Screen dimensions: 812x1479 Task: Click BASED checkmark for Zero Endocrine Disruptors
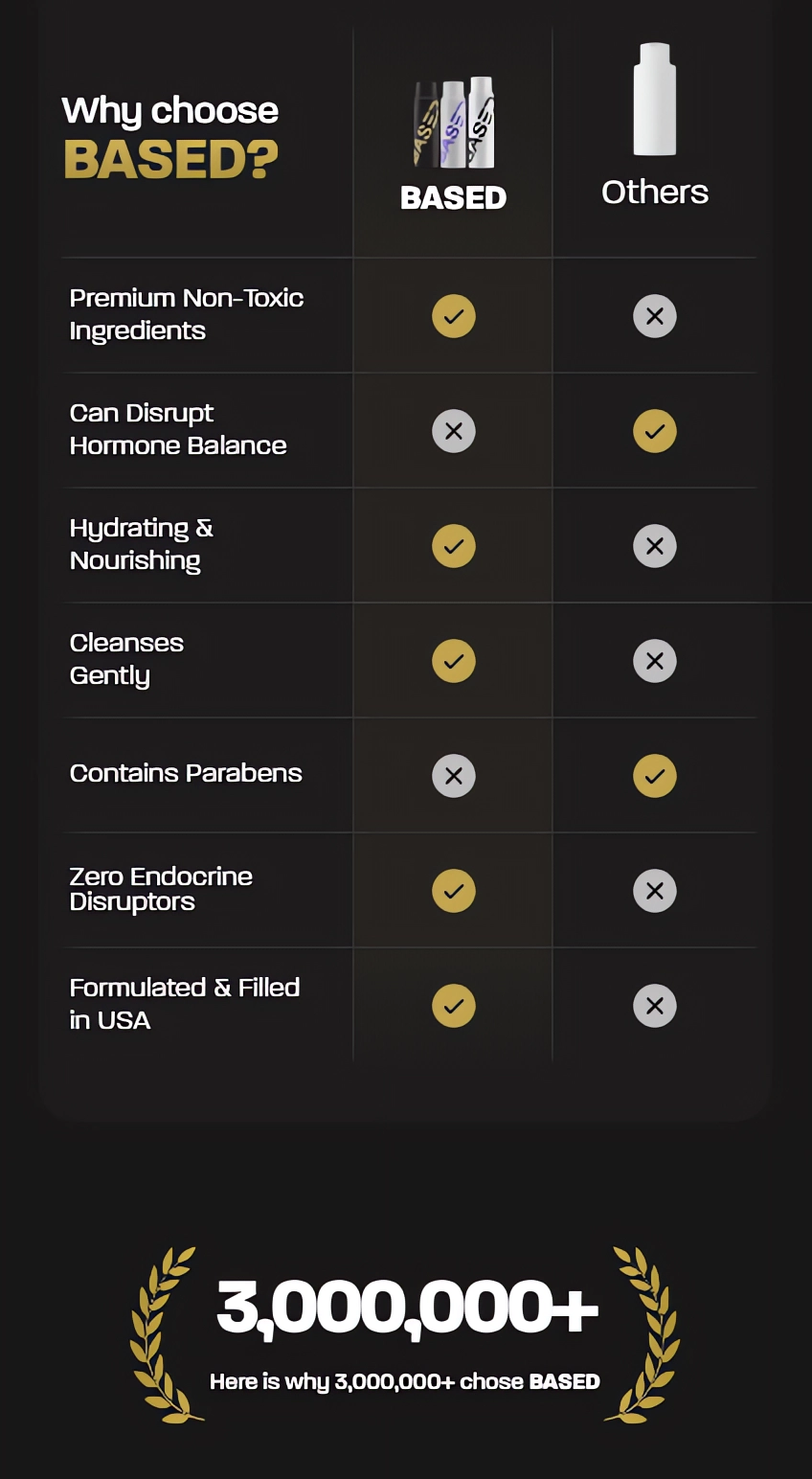coord(454,891)
